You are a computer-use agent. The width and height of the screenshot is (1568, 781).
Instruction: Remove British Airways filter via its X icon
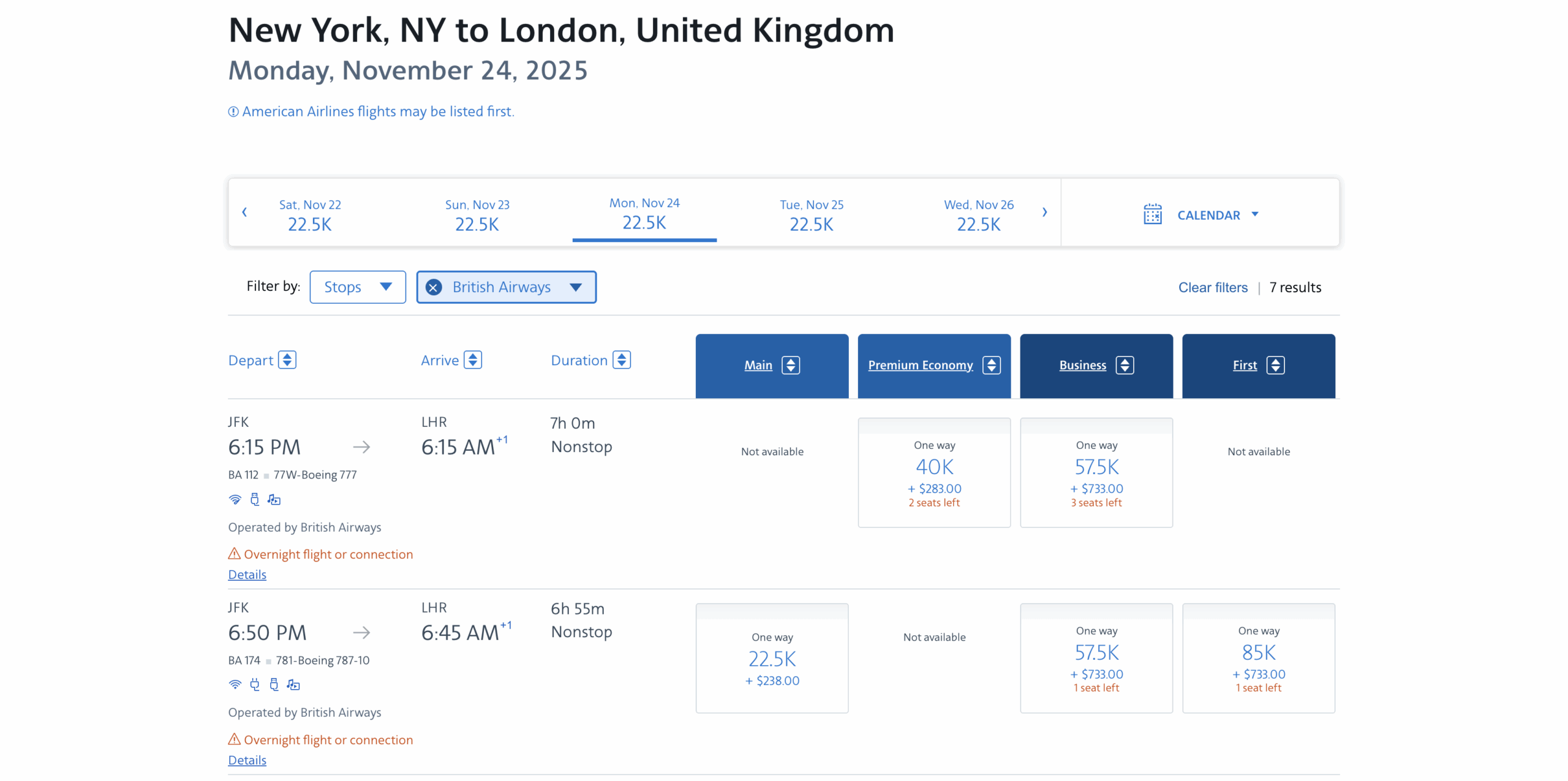(434, 287)
